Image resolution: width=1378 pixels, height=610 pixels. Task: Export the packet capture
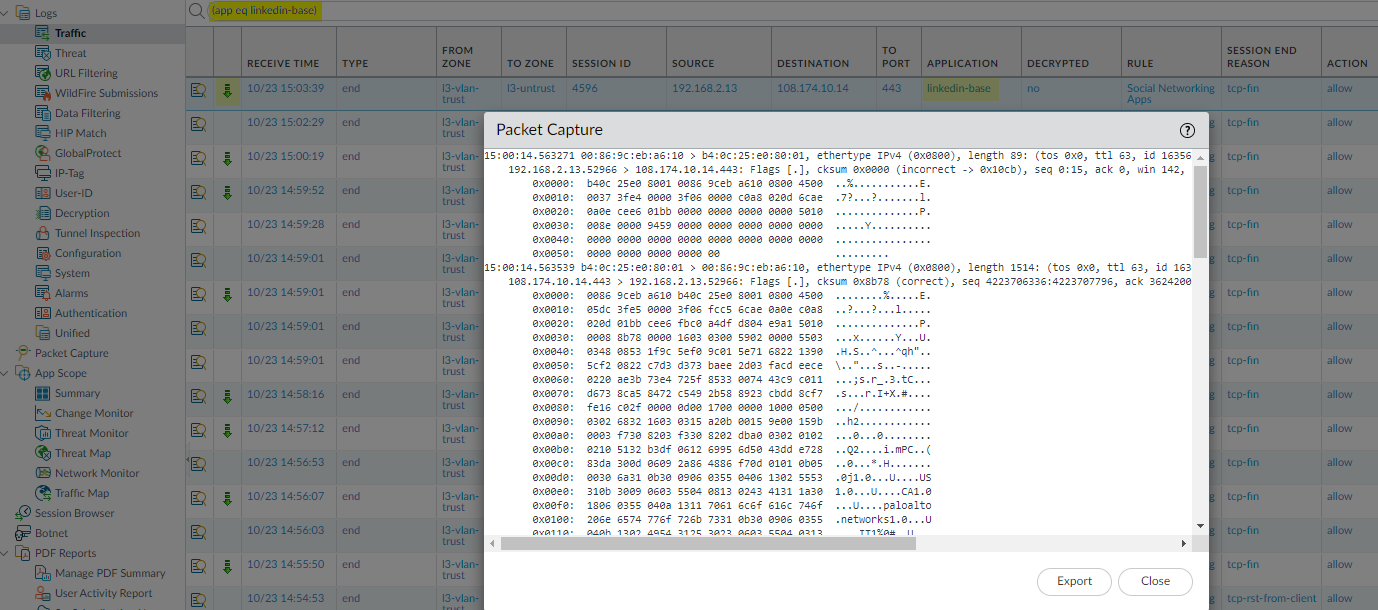click(1073, 581)
